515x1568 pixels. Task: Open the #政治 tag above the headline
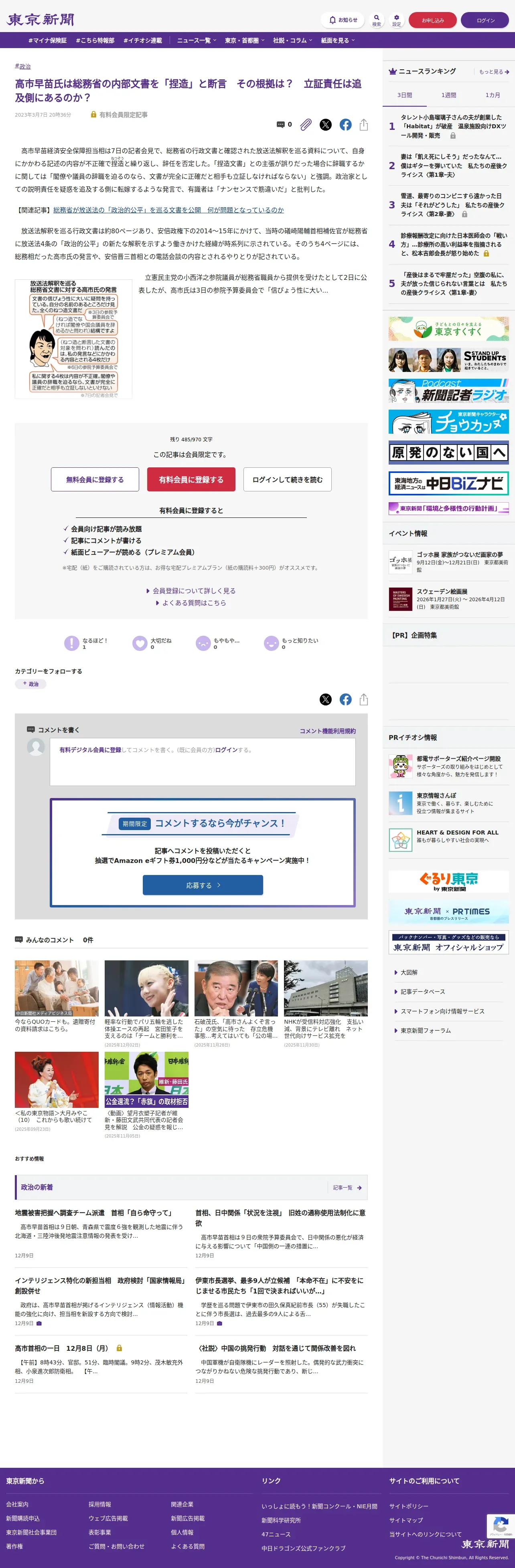point(22,66)
